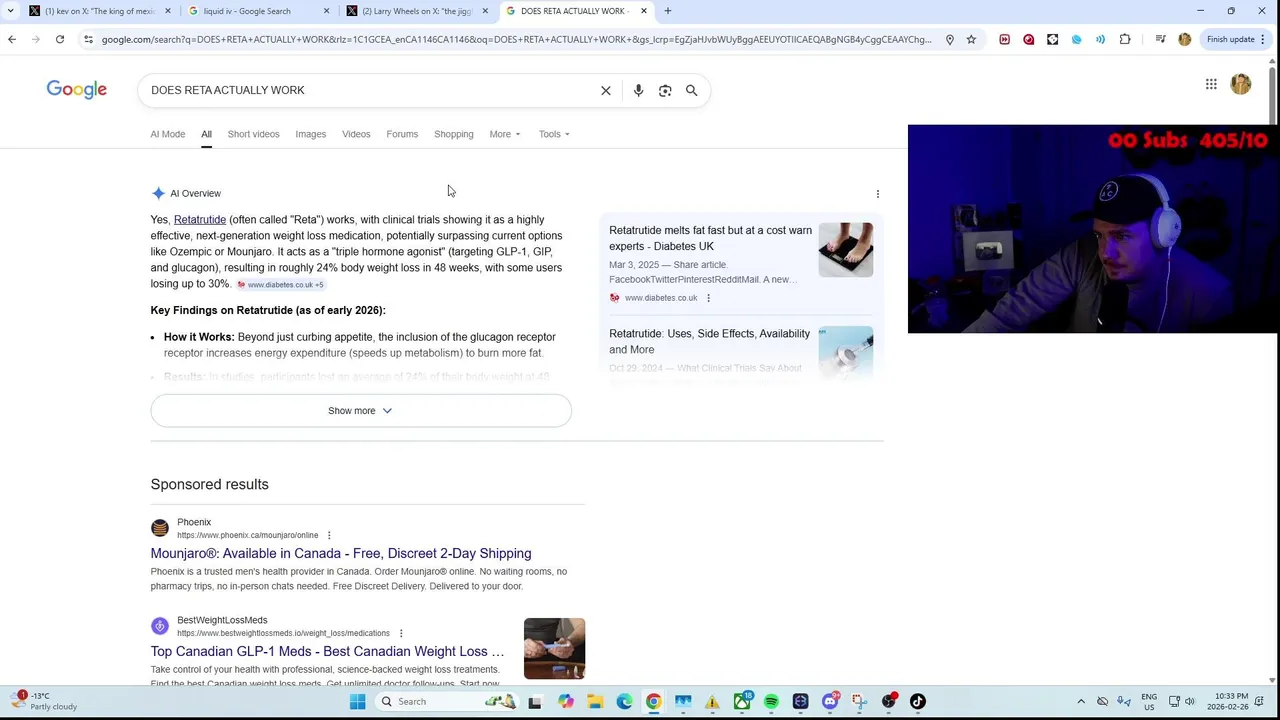This screenshot has height=720, width=1280.
Task: Open the Tools dropdown
Action: (554, 134)
